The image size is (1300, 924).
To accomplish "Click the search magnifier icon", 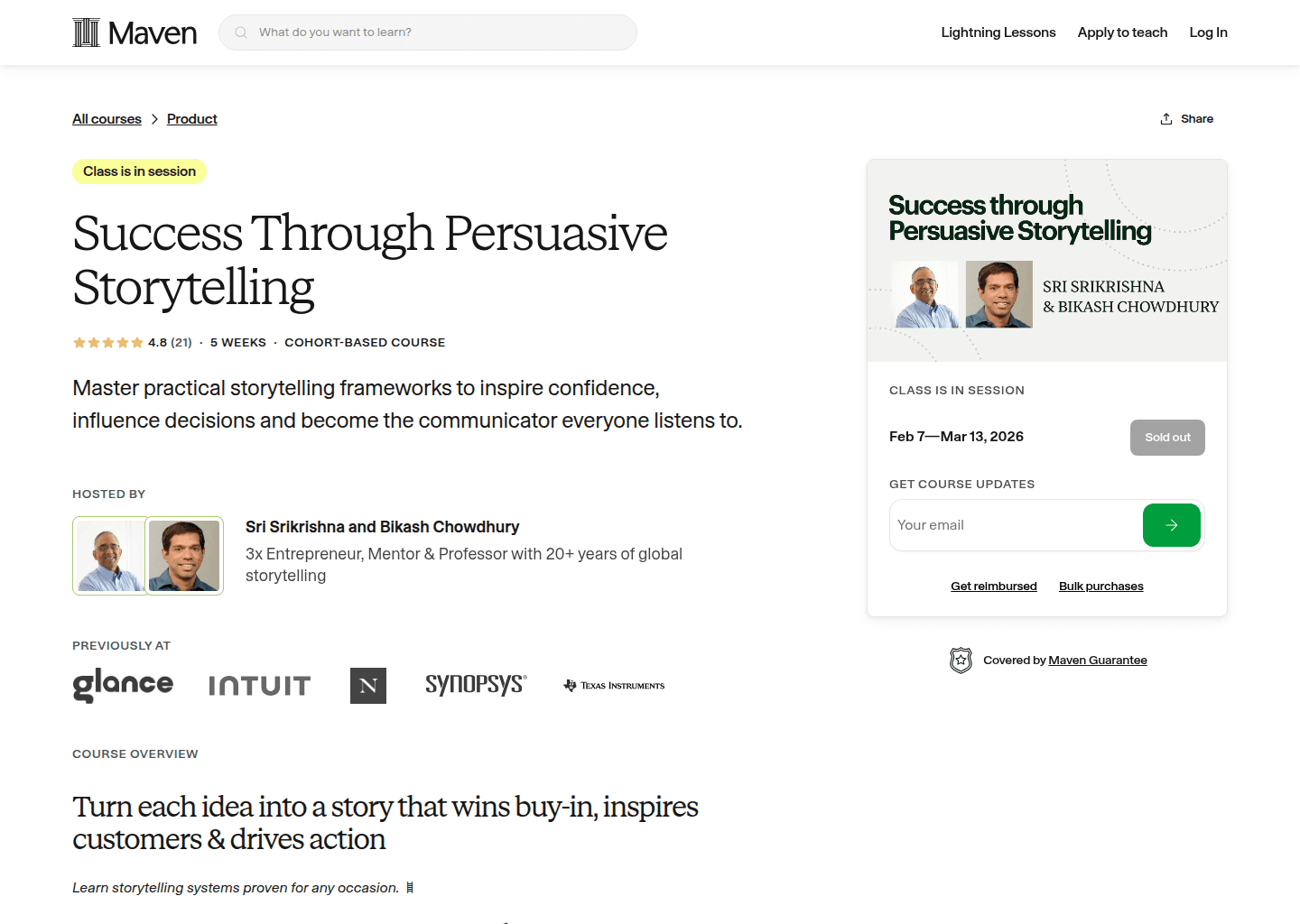I will [x=240, y=32].
